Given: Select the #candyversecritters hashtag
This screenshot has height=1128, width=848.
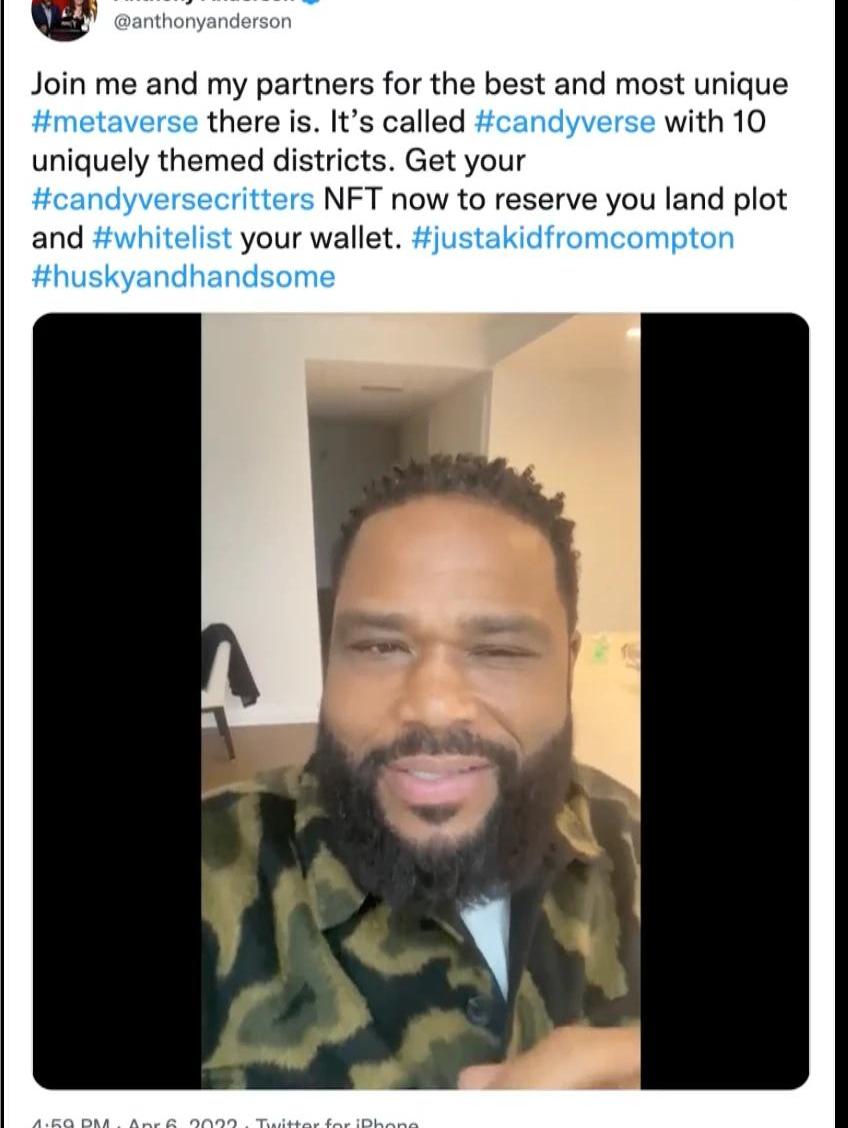Looking at the screenshot, I should (173, 199).
